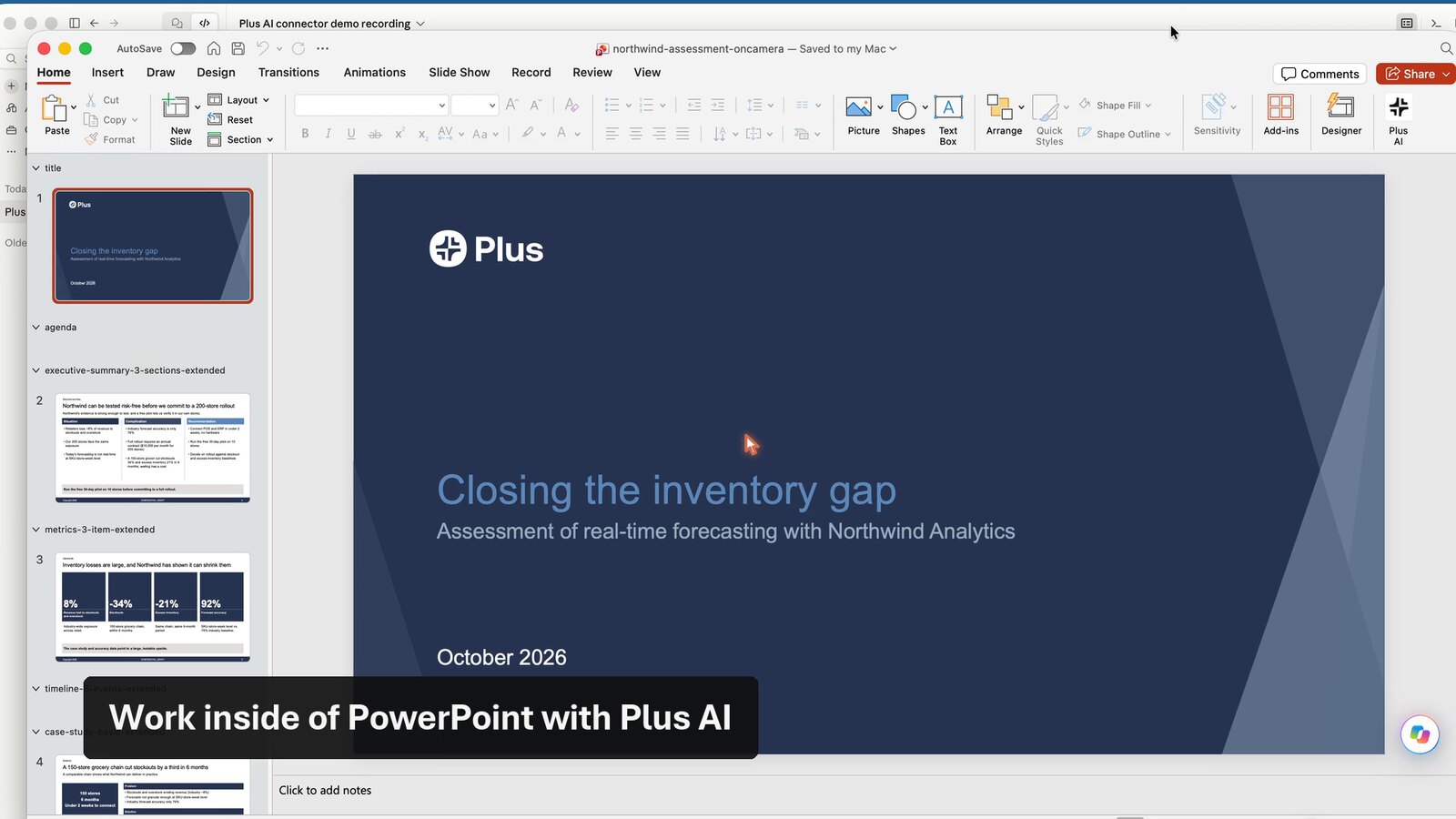The height and width of the screenshot is (819, 1456).
Task: Select slide 2 thumbnail
Action: point(152,448)
